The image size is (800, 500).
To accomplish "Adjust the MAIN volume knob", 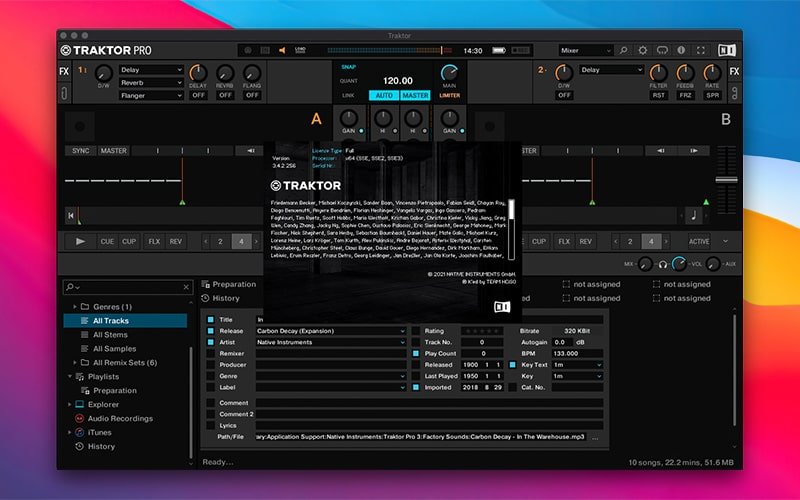I will point(449,74).
